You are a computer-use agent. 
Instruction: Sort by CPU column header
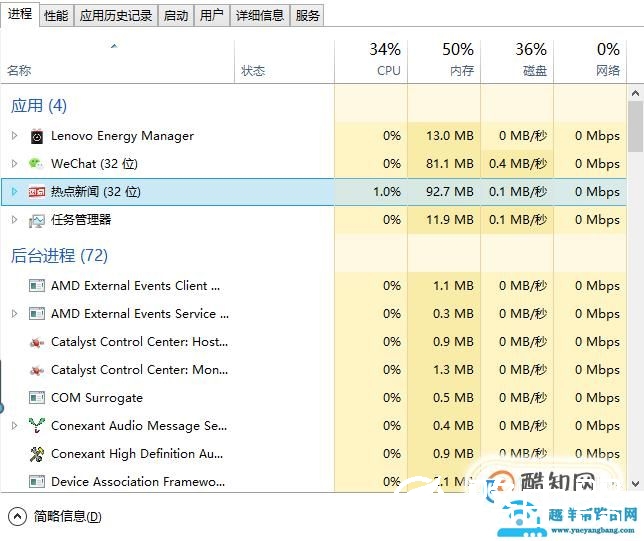(x=371, y=62)
